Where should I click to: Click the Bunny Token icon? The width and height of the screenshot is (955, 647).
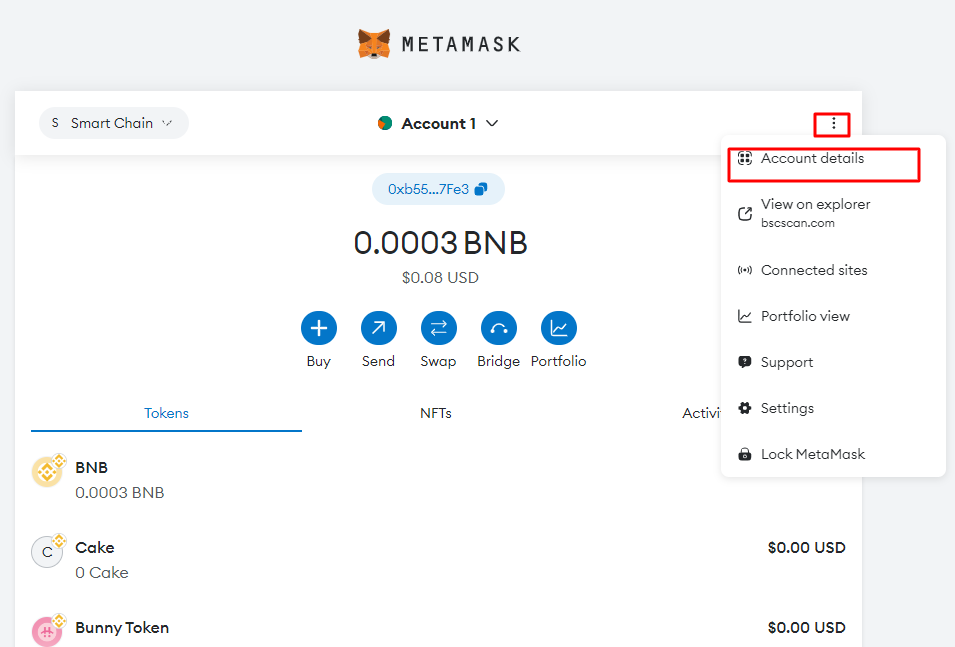(48, 631)
